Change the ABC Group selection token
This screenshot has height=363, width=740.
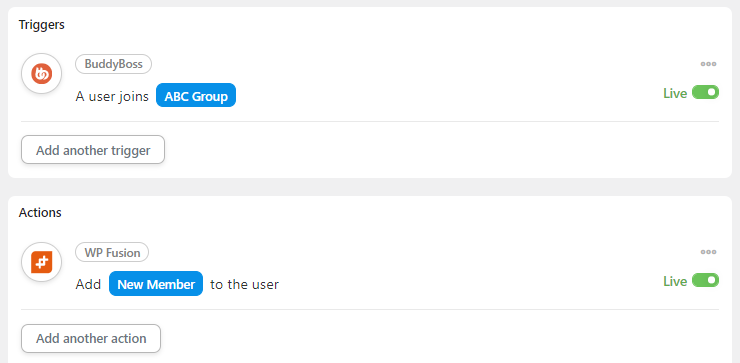(x=196, y=95)
